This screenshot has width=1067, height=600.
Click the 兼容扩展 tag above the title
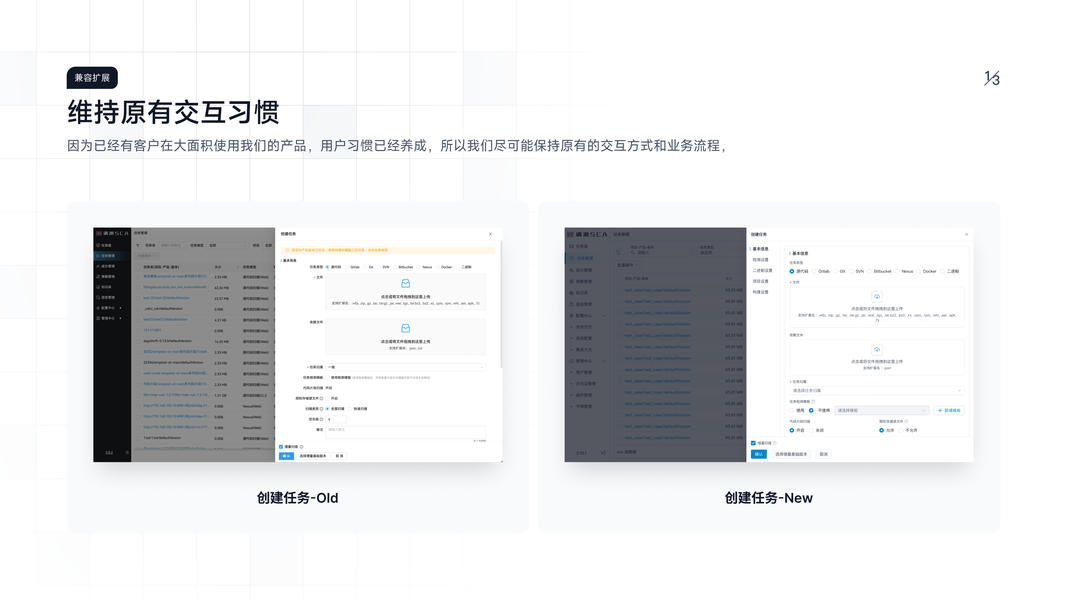pyautogui.click(x=92, y=78)
